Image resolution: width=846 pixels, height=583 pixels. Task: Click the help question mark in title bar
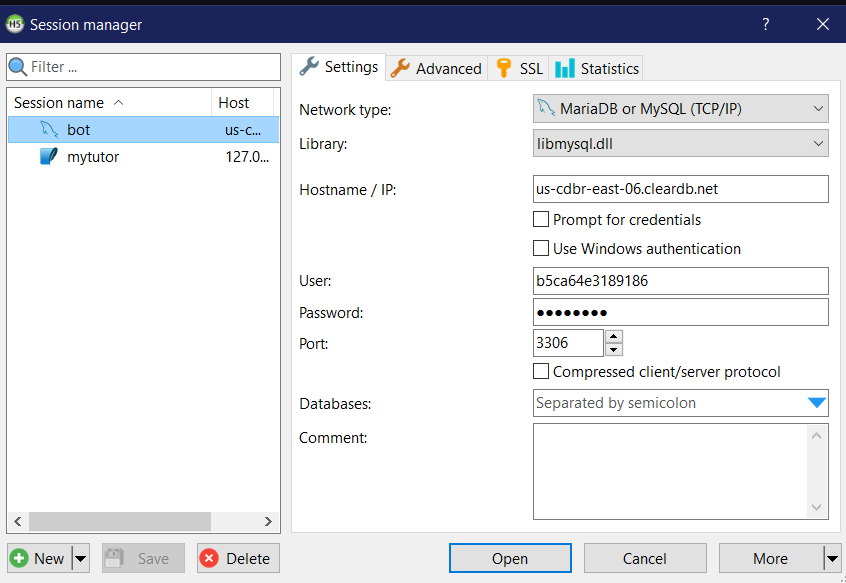coord(766,24)
